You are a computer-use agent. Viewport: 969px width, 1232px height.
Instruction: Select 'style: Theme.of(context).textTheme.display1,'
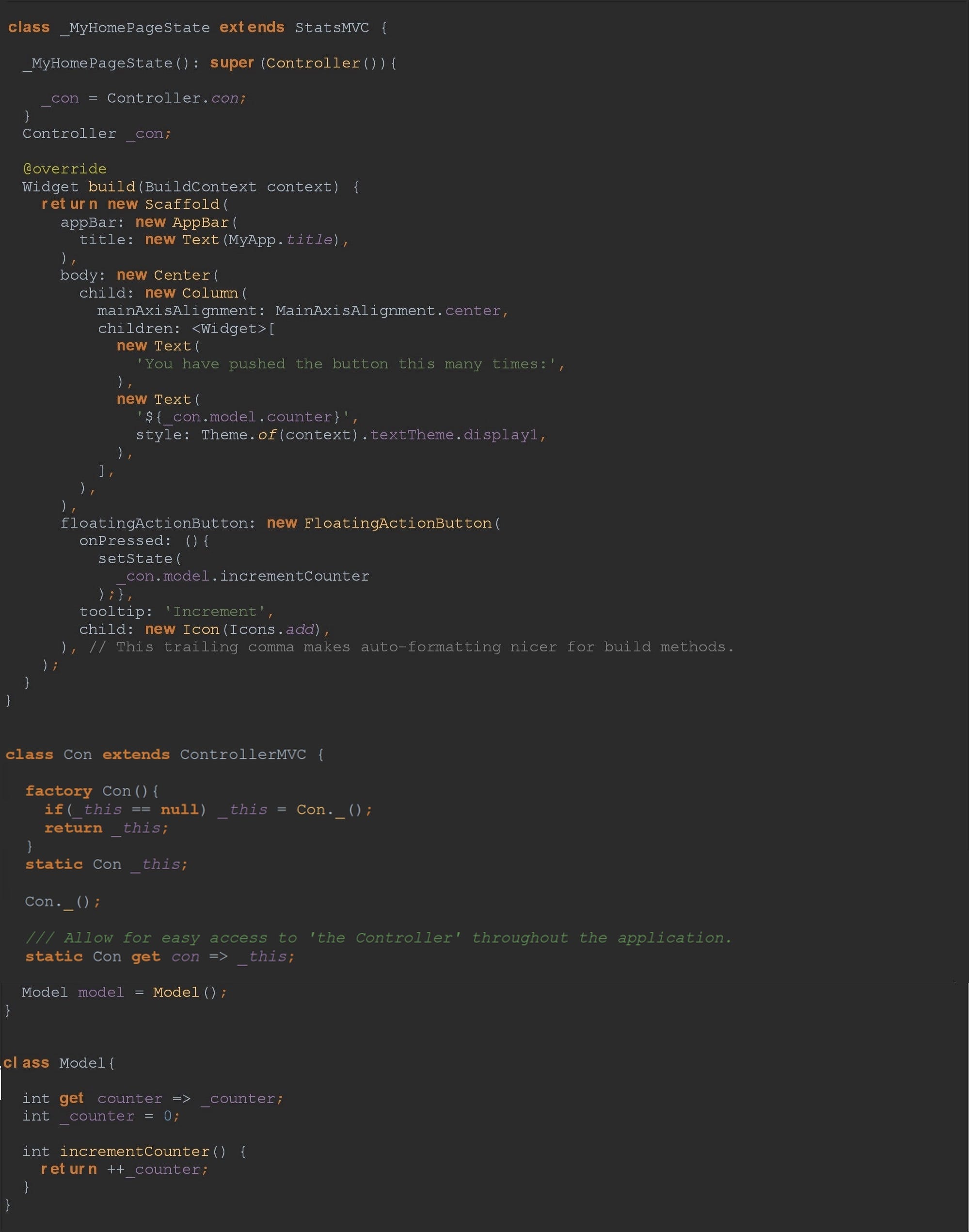tap(340, 435)
